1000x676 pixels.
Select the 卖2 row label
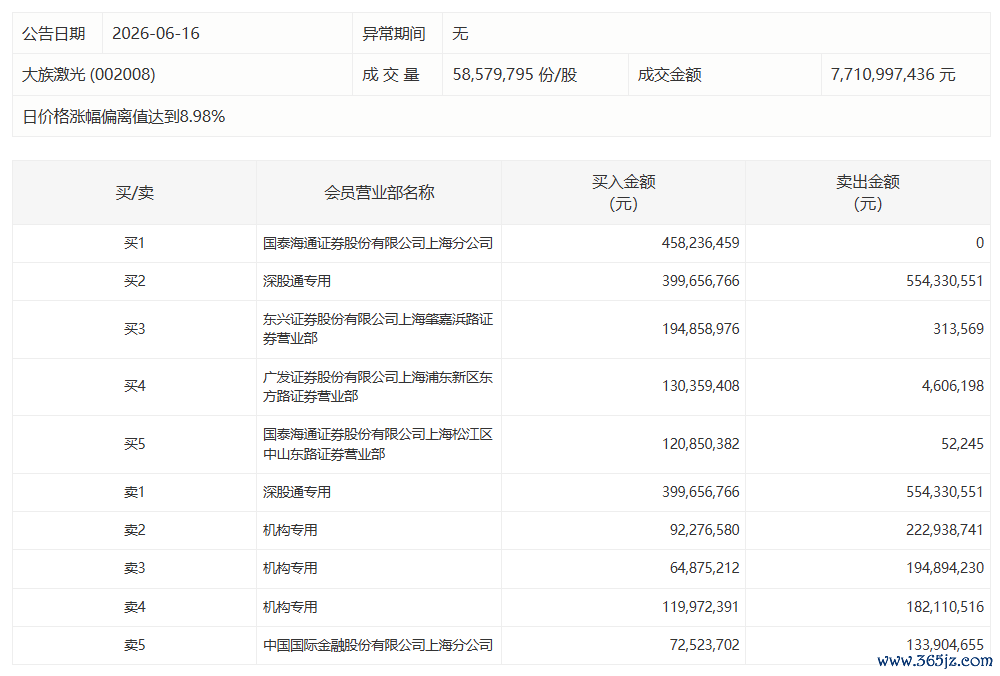[x=135, y=530]
